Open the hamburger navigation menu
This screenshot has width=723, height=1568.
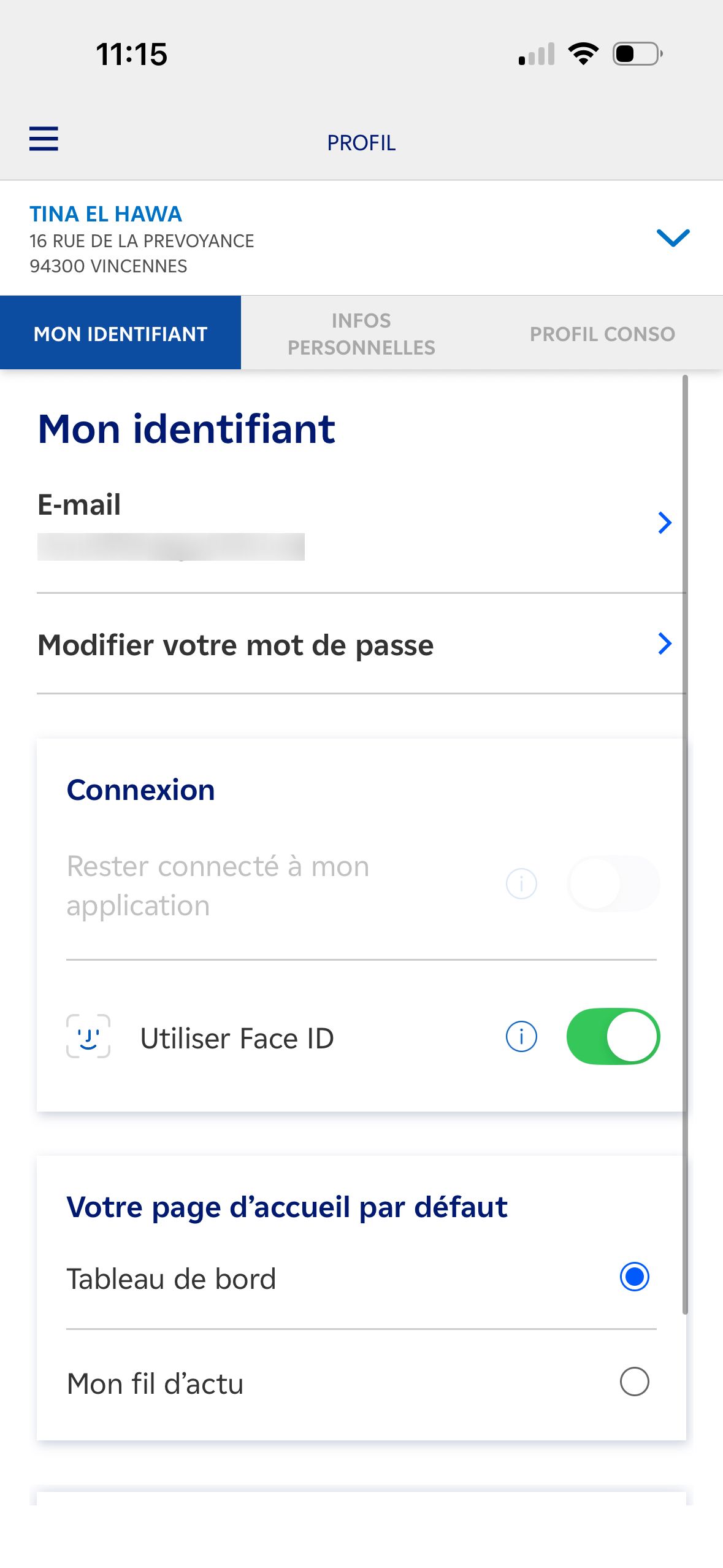(x=44, y=139)
